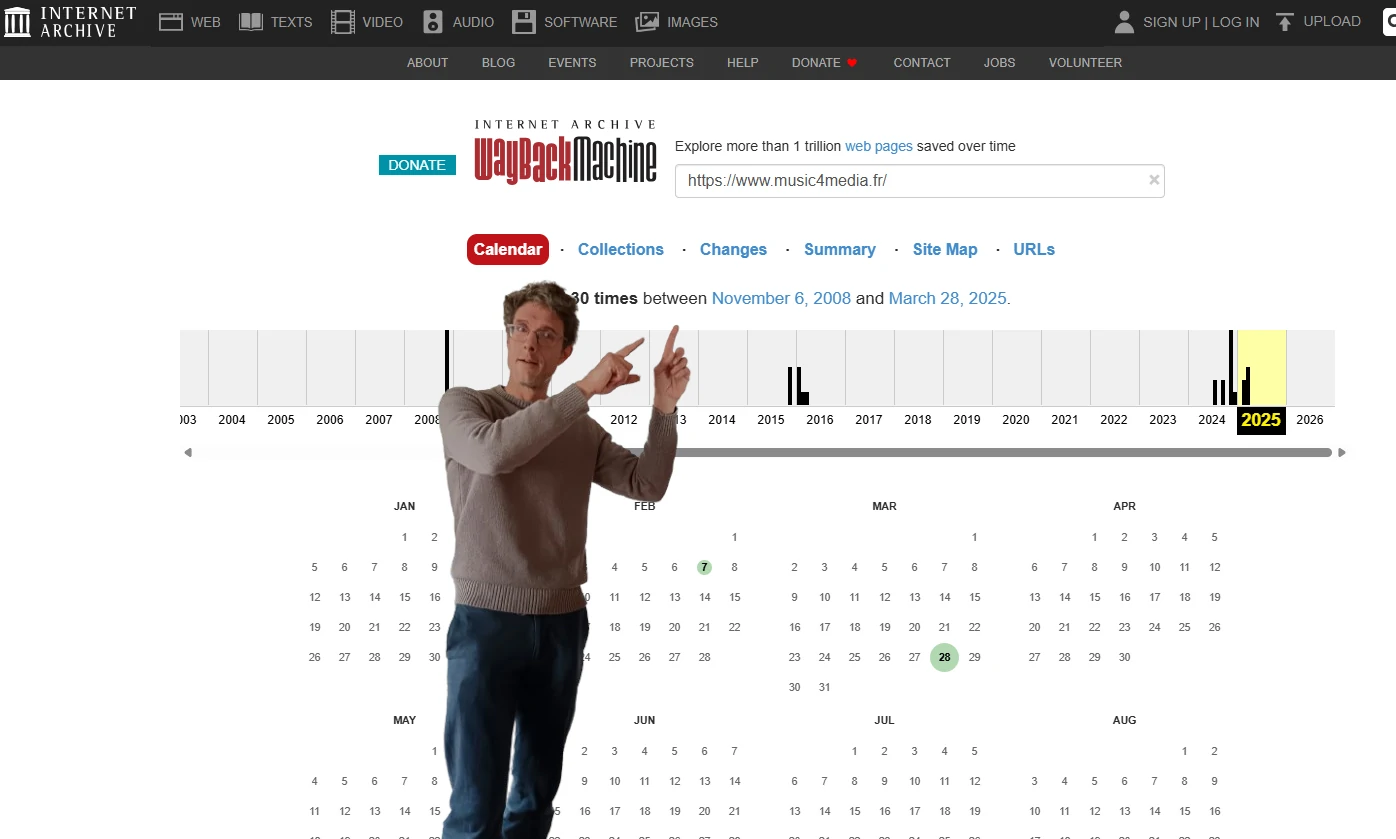Switch to the Collections tab
The image size is (1396, 839).
[620, 249]
